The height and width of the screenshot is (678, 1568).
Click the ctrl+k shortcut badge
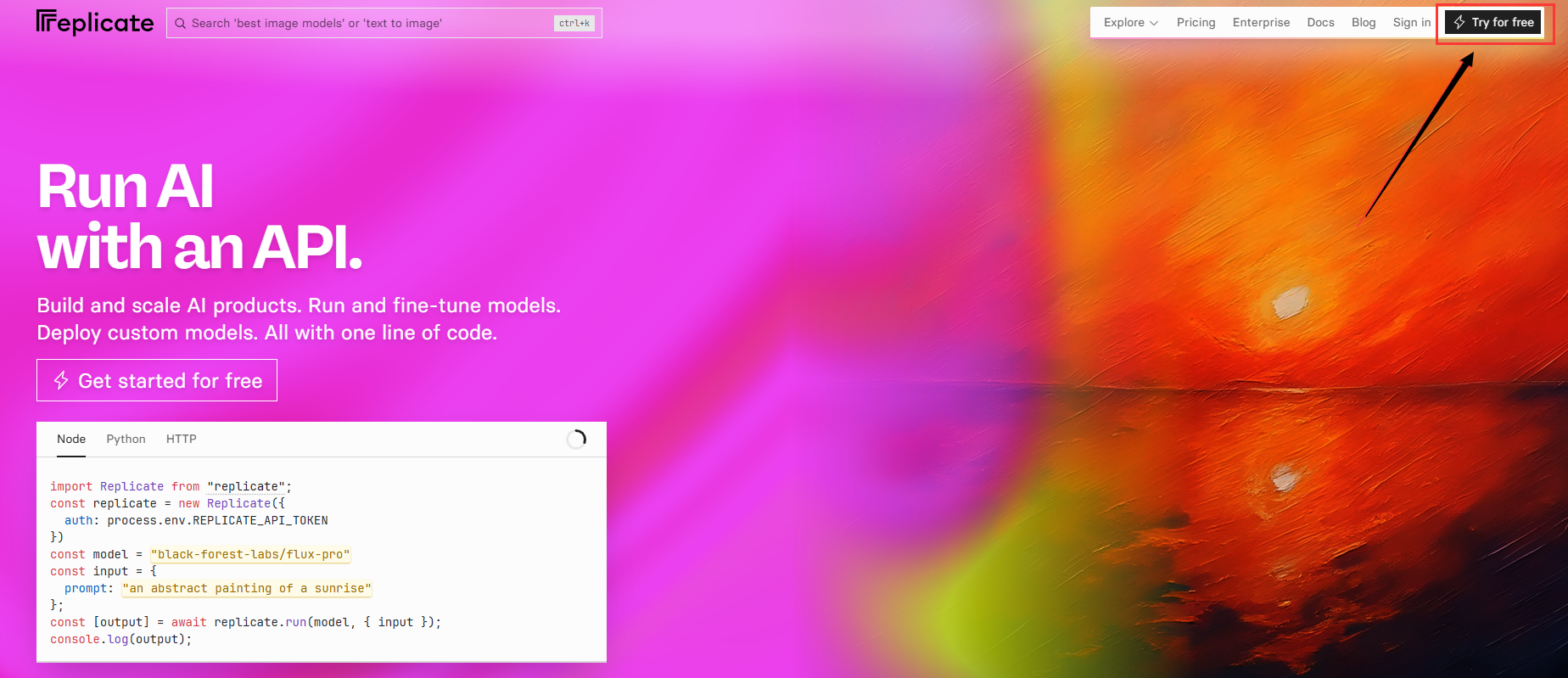574,23
